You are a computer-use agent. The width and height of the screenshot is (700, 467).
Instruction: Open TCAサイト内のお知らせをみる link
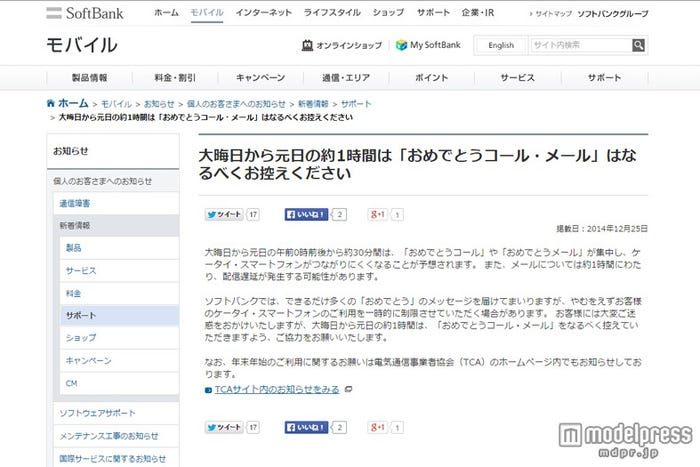[277, 389]
